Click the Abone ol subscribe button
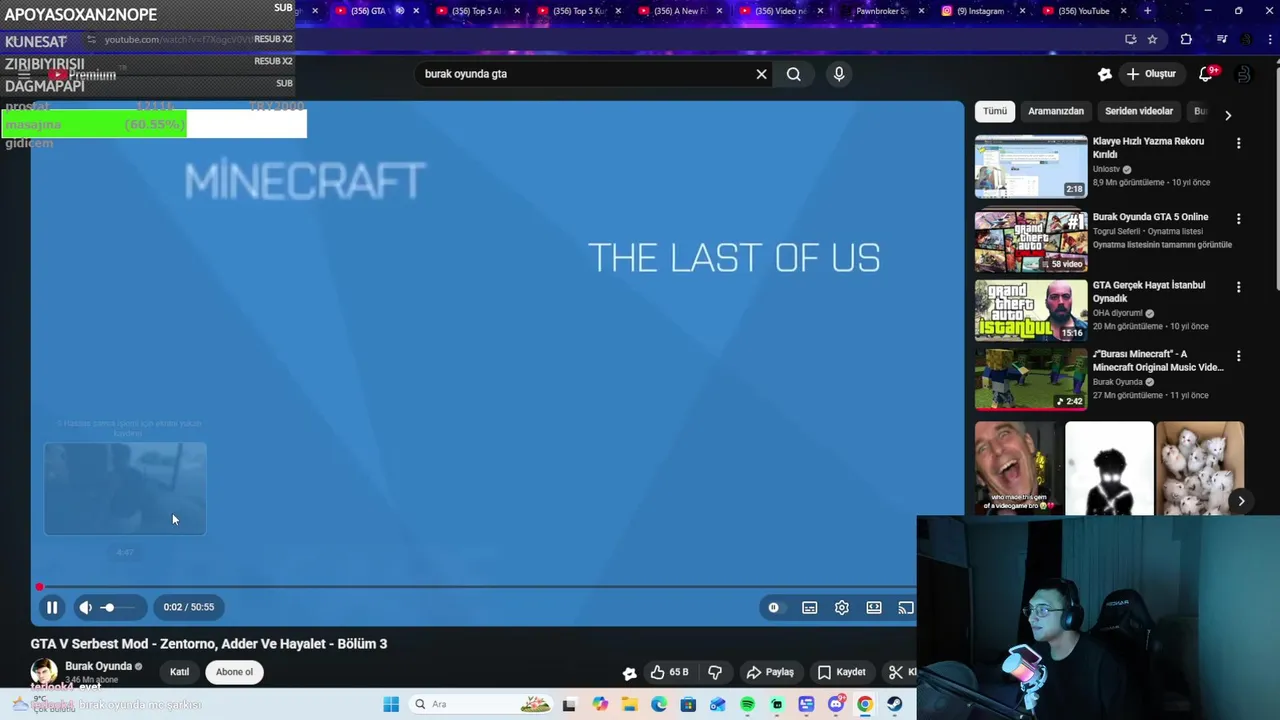Screen dimensions: 1280x720 (x=235, y=672)
